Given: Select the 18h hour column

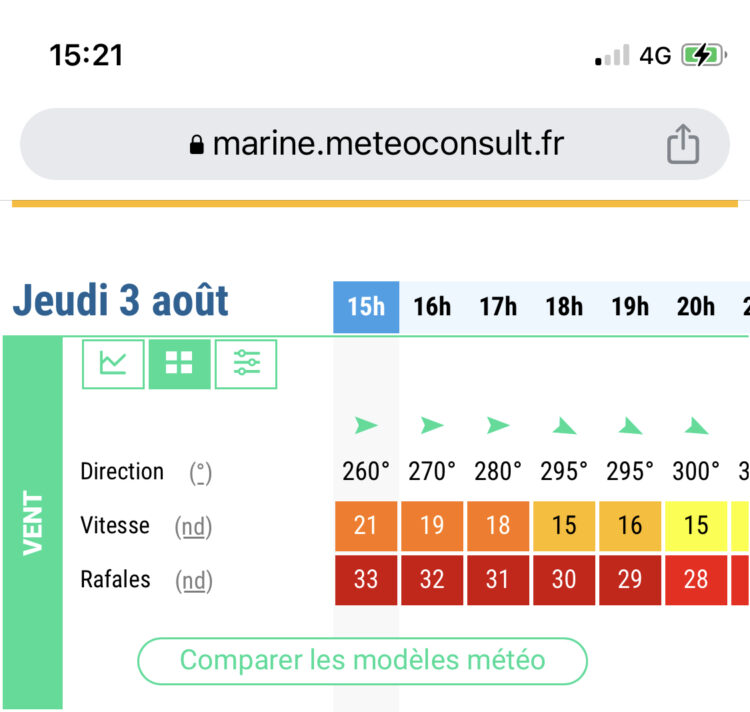Looking at the screenshot, I should pos(564,307).
